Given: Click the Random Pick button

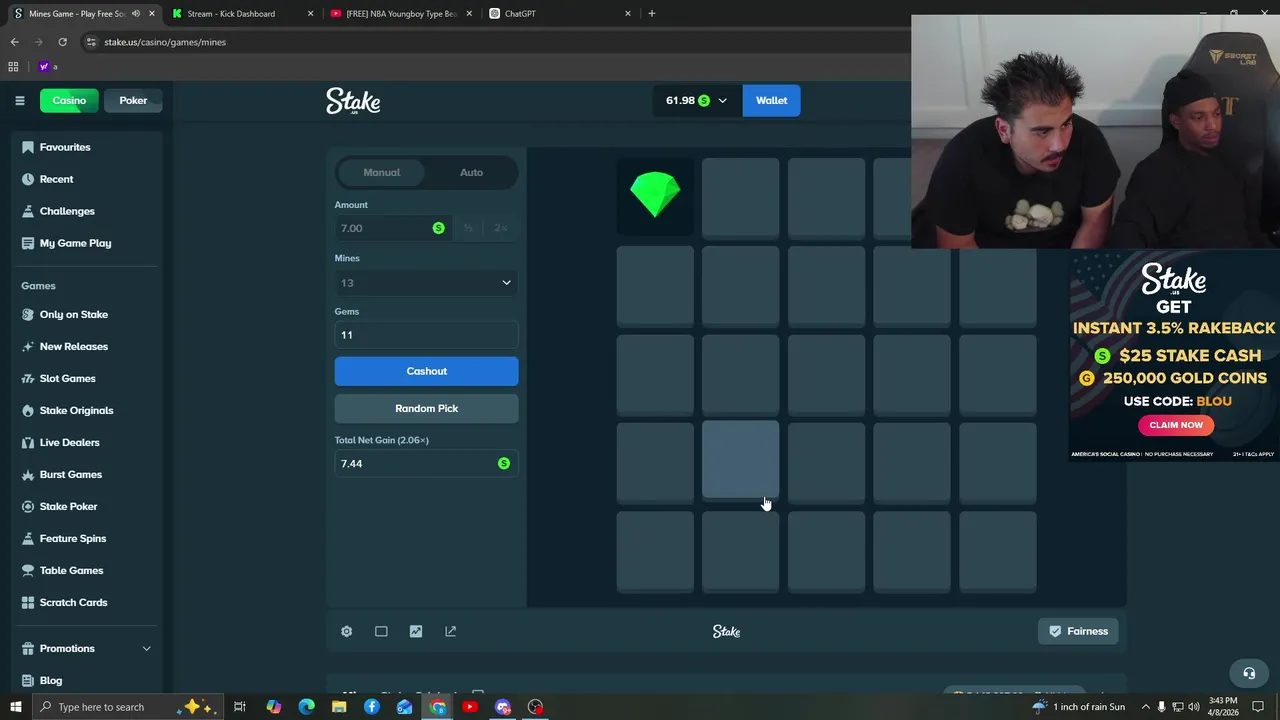Looking at the screenshot, I should 426,408.
